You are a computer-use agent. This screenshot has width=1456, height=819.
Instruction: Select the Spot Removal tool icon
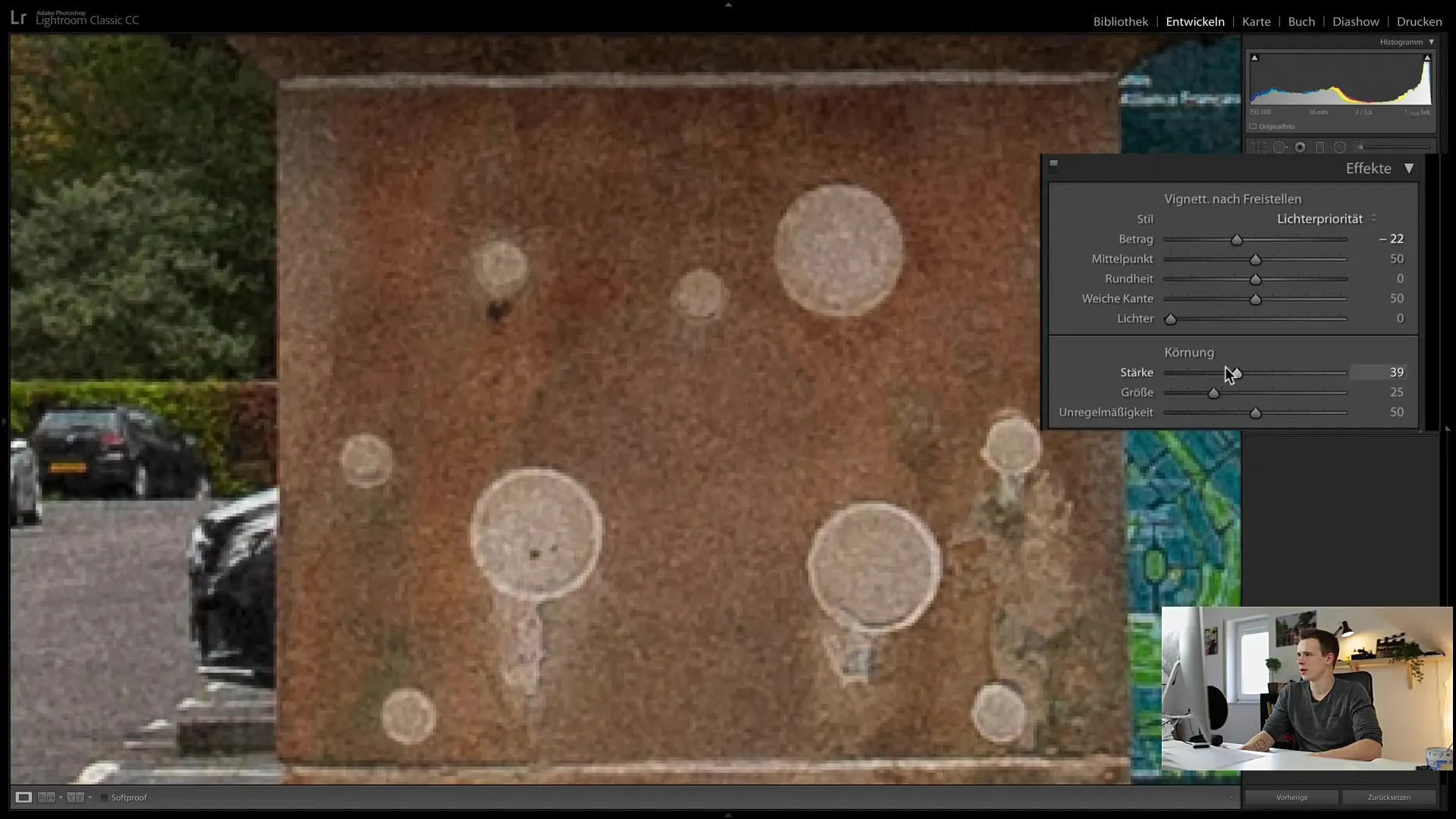1280,148
